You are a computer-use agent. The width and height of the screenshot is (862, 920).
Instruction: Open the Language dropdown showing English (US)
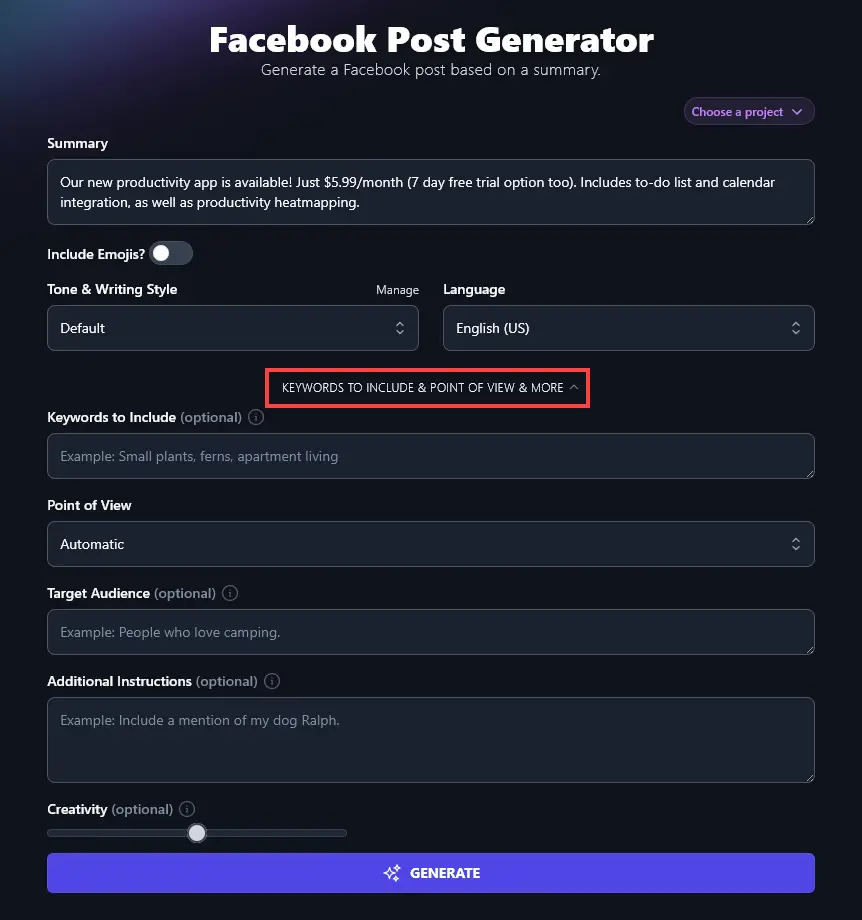(x=628, y=328)
